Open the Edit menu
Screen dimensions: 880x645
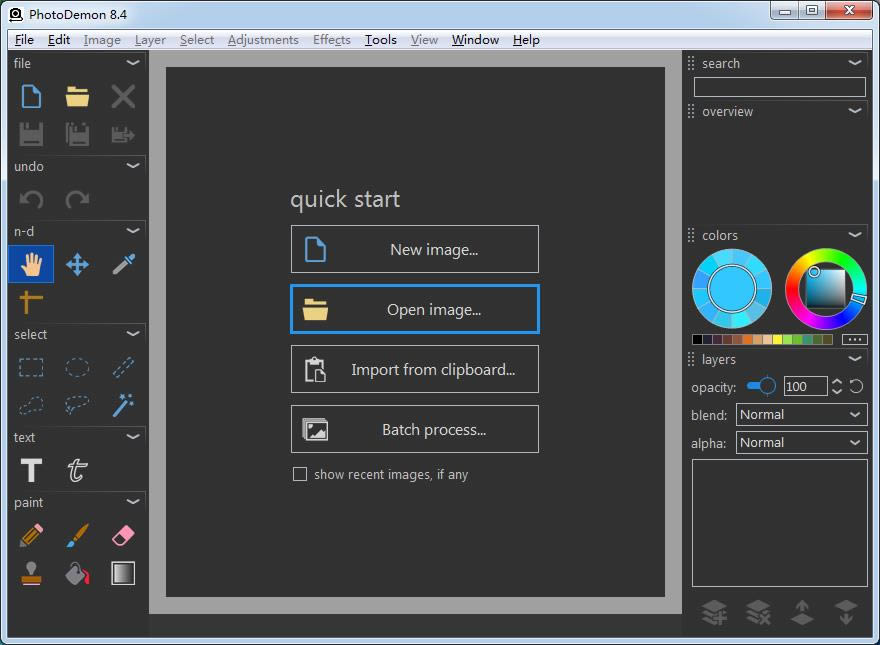[x=59, y=40]
